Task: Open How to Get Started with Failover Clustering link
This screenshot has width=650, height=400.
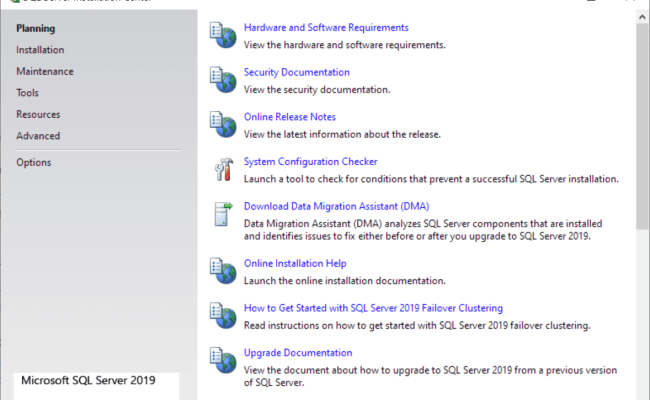Action: pyautogui.click(x=373, y=308)
